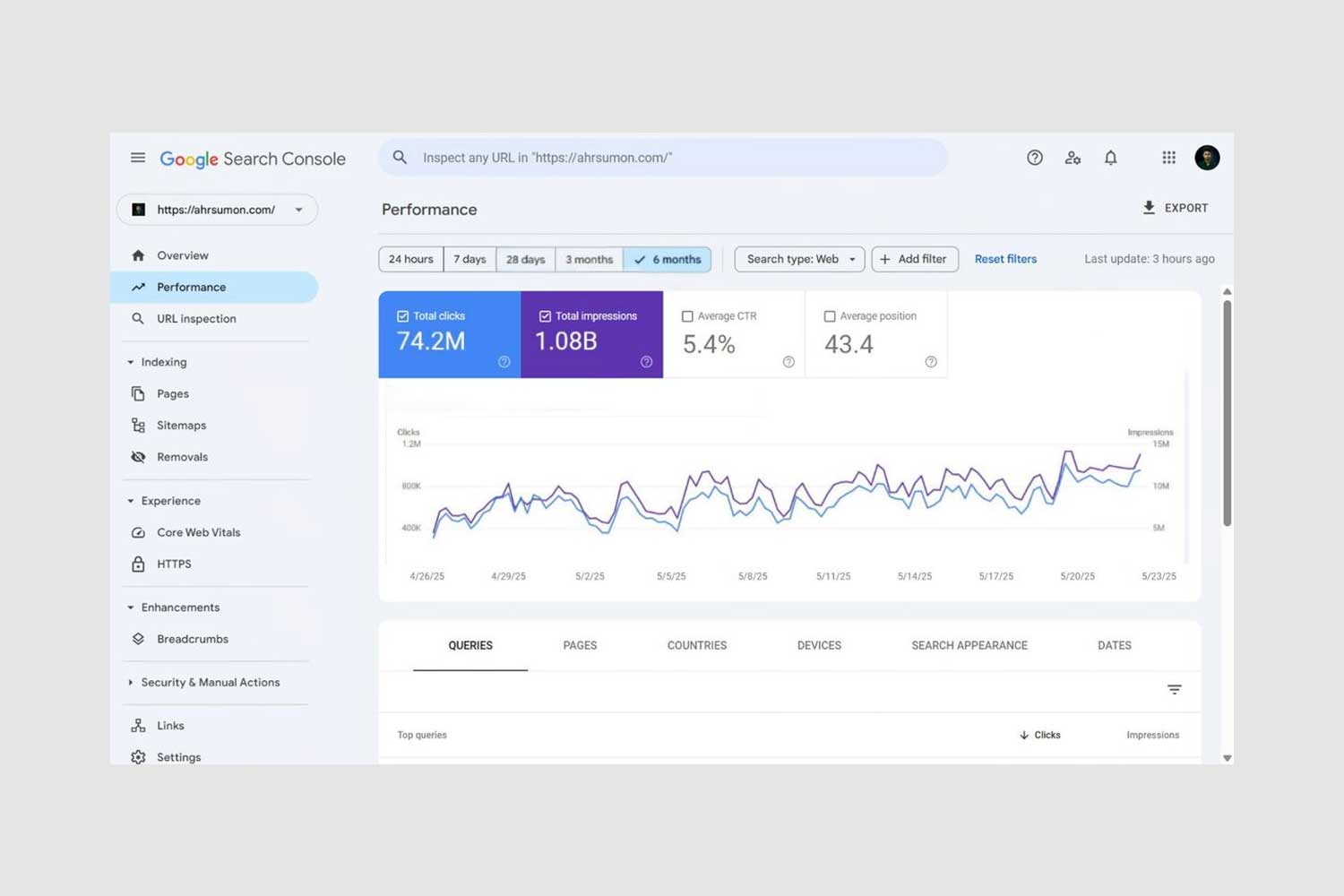Click the Reset filters link
This screenshot has width=1344, height=896.
[1005, 259]
